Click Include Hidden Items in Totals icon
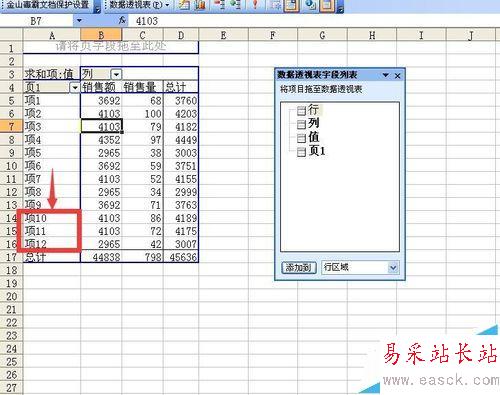Image resolution: width=500 pixels, height=395 pixels. tap(275, 5)
